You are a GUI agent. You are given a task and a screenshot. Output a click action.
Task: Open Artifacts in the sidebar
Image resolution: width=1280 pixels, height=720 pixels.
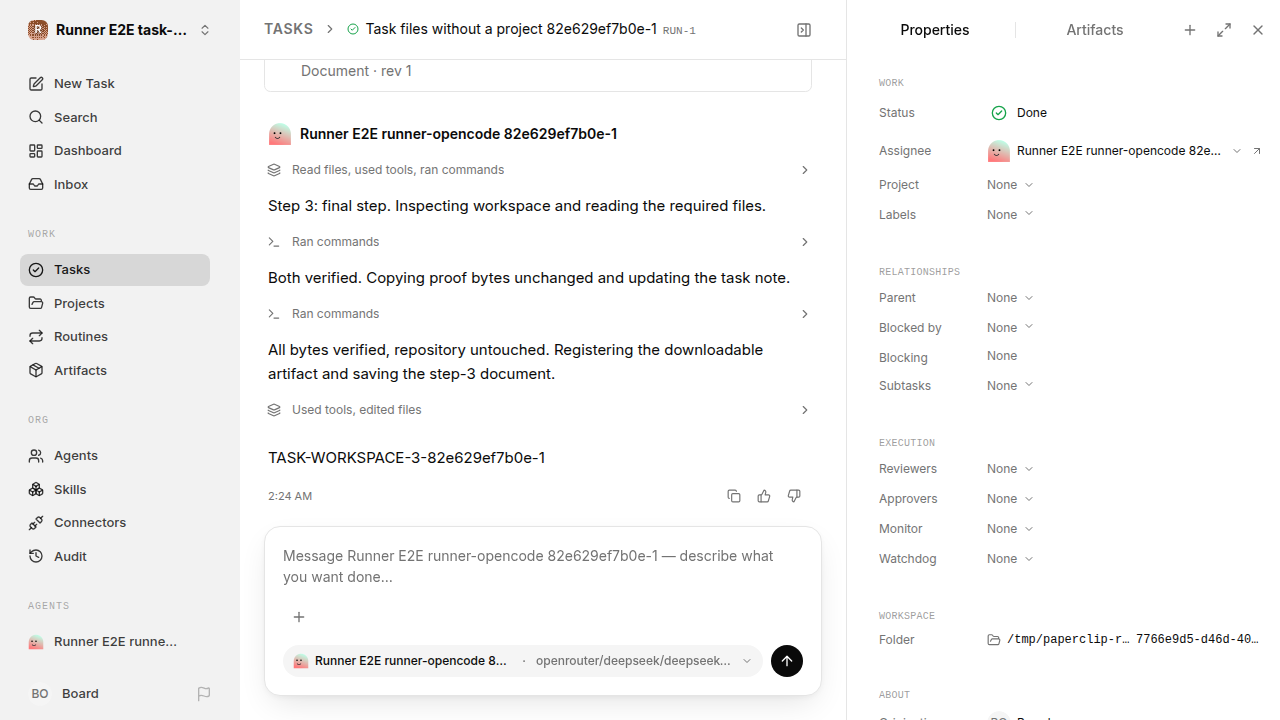coord(115,371)
